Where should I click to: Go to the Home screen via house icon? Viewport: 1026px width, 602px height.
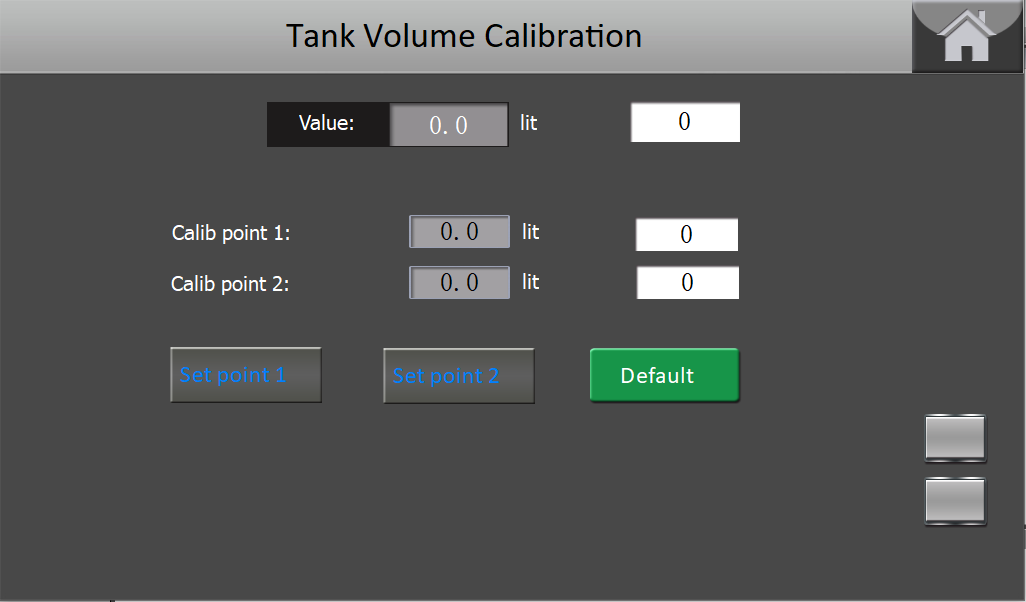click(966, 36)
